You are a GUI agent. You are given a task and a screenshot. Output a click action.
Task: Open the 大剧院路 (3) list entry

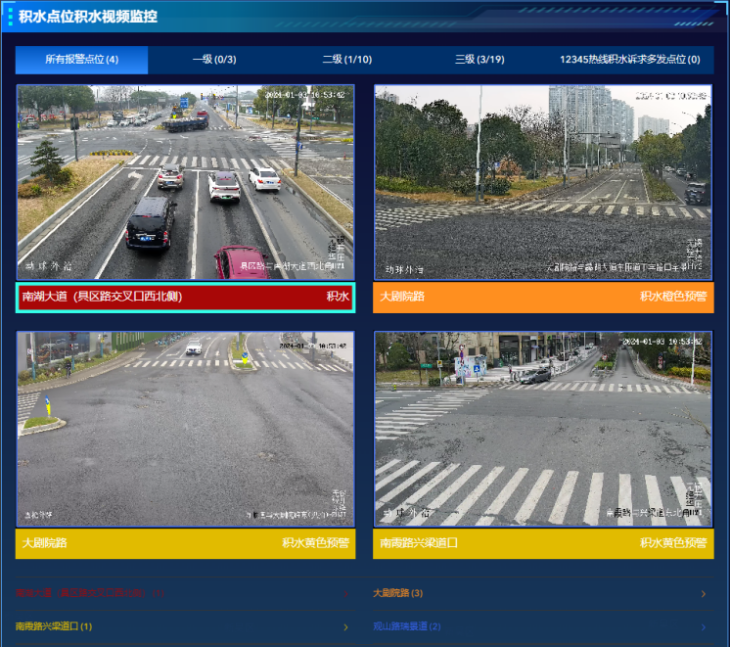click(x=398, y=594)
